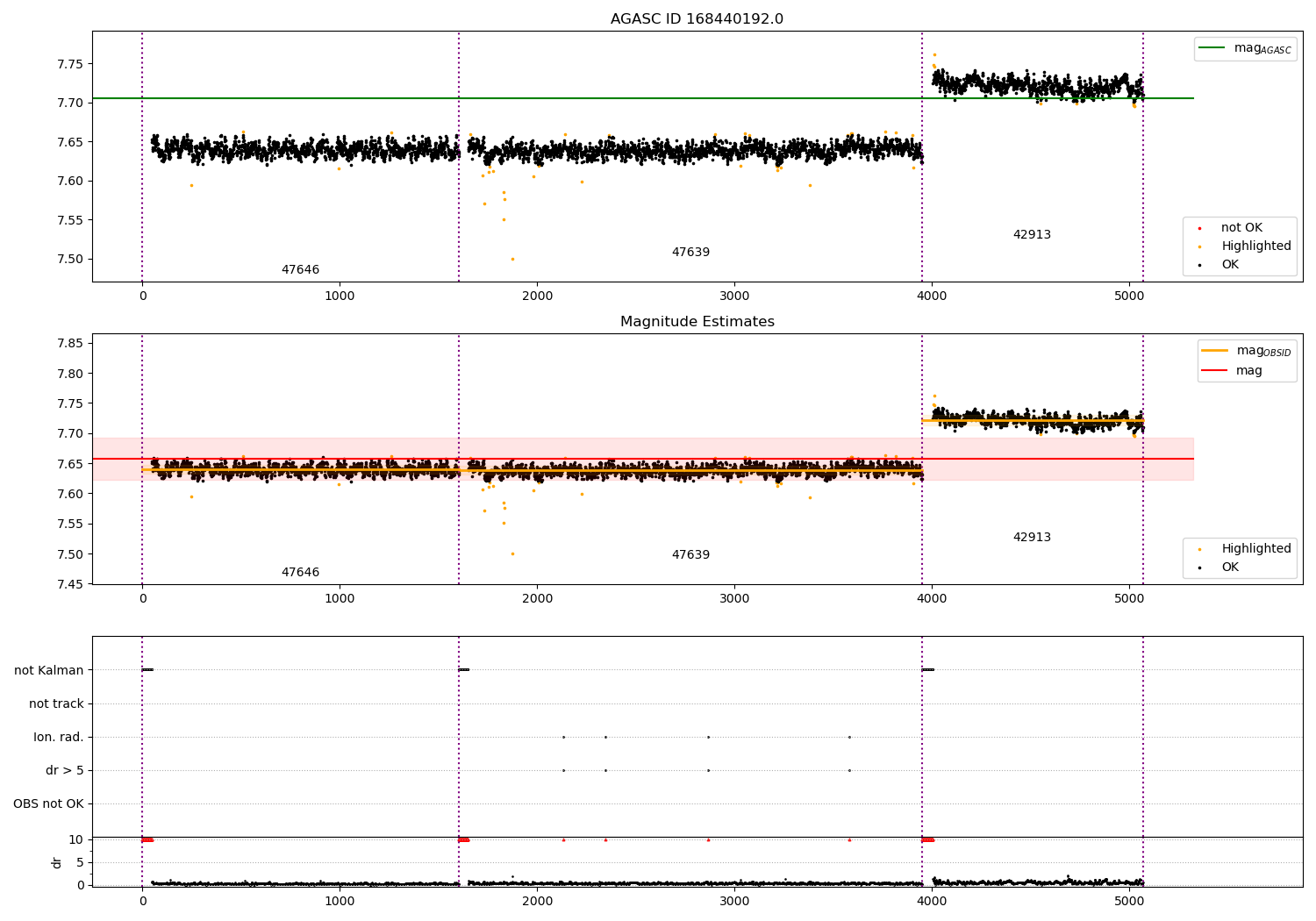Click the lowest orange outlier point in AGASC ID plot
This screenshot has width=1316, height=921.
pyautogui.click(x=512, y=259)
